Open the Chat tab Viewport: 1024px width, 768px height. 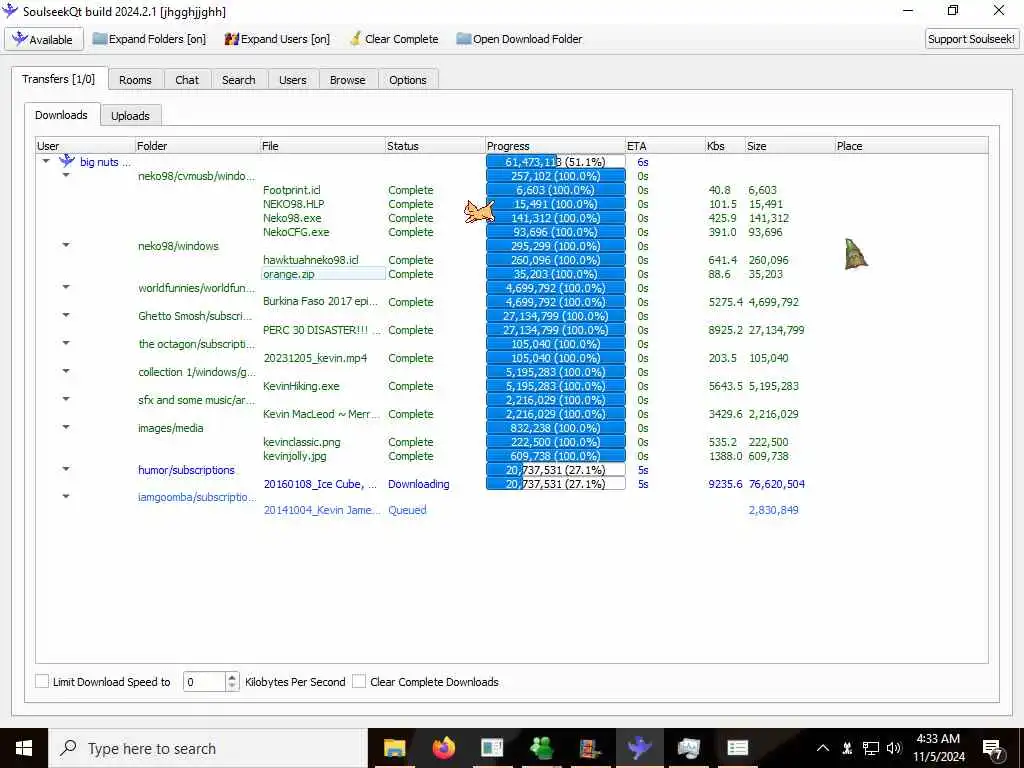[x=187, y=80]
